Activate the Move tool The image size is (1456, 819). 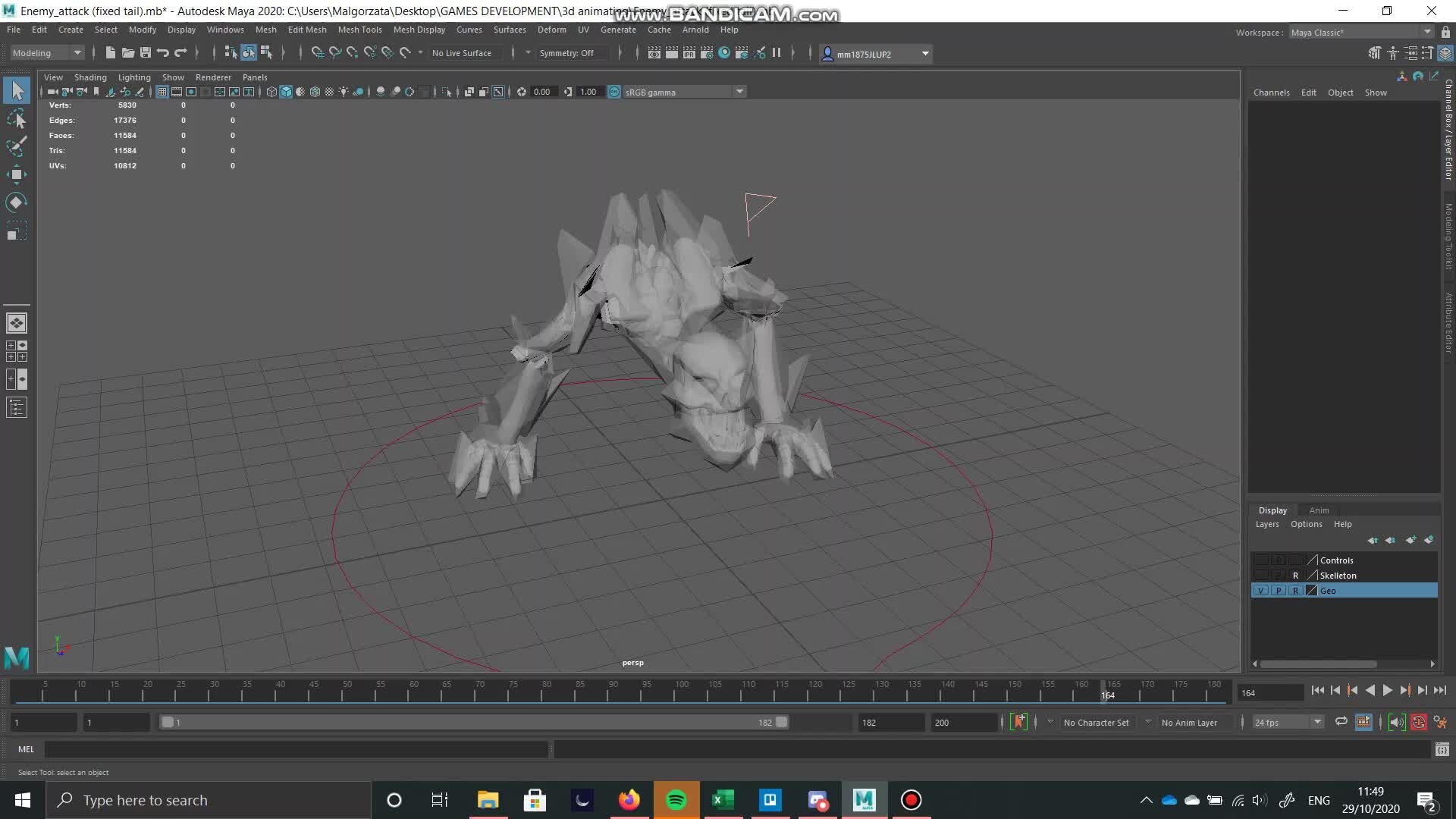click(17, 174)
